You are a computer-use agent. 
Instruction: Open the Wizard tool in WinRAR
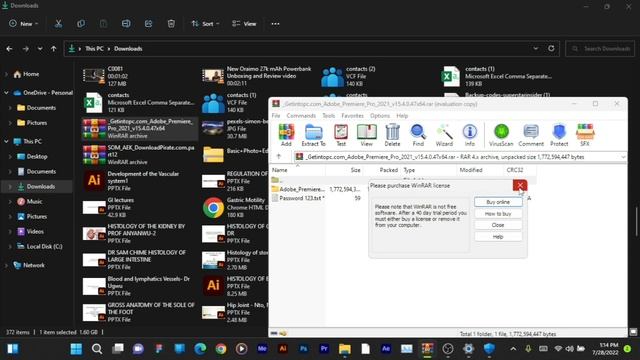pos(444,135)
